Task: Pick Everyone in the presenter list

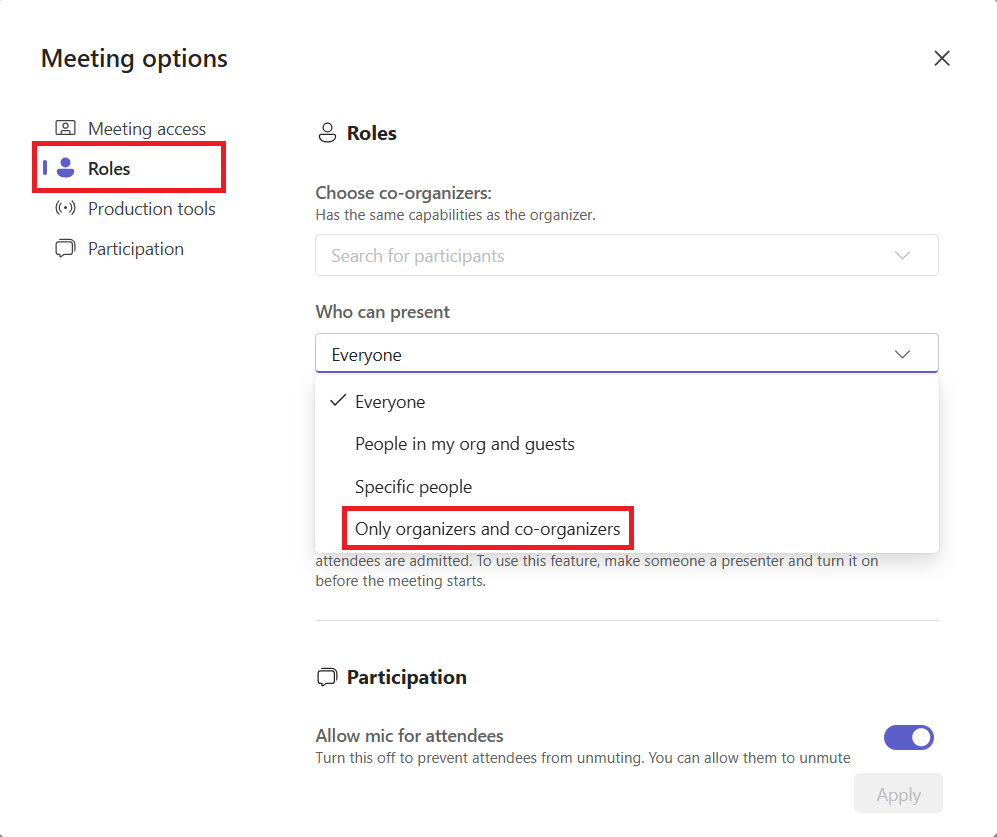Action: coord(390,402)
